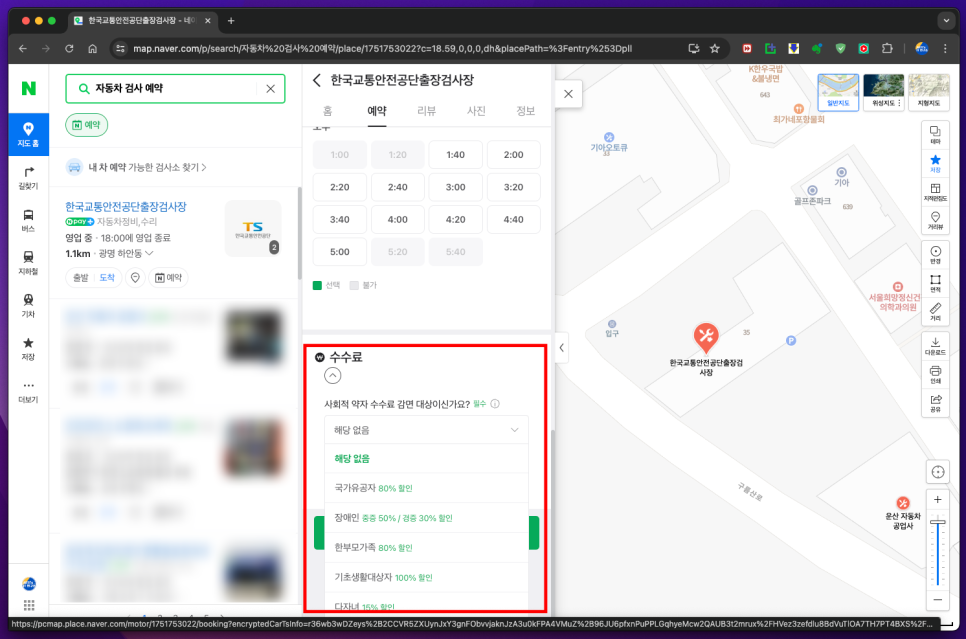
Task: Open Naver Map home tab in sidebar
Action: pos(28,134)
